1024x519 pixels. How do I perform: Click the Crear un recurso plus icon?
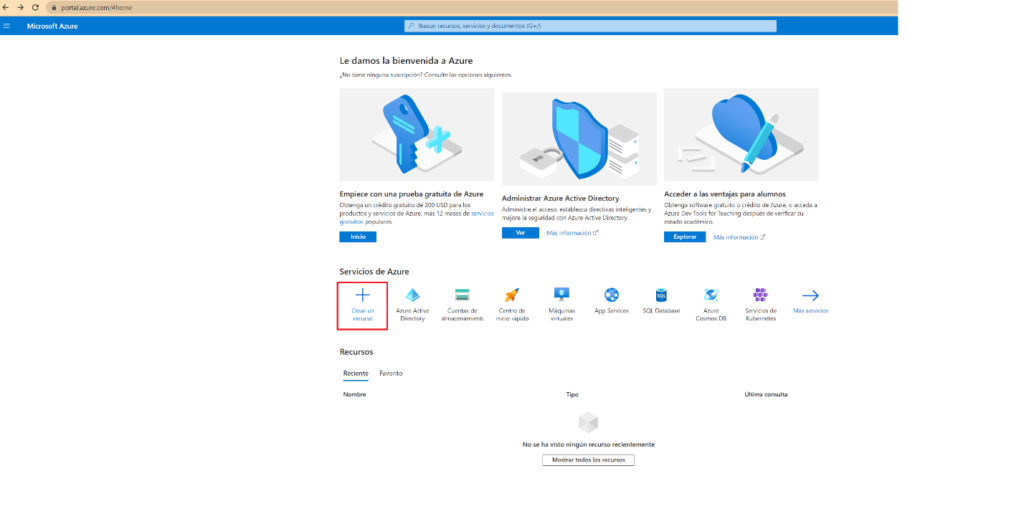click(x=362, y=295)
